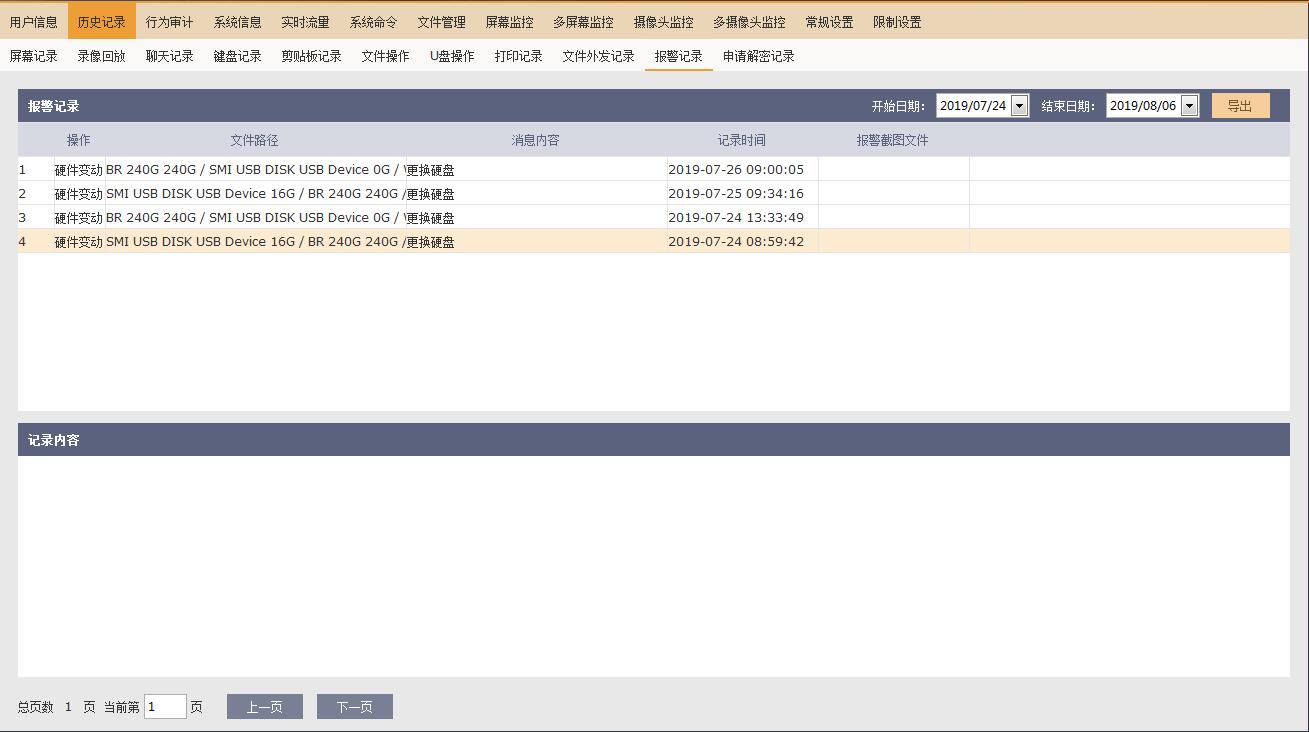Viewport: 1309px width, 732px height.
Task: Open the 文件外发记录 sub-tab
Action: pos(598,56)
